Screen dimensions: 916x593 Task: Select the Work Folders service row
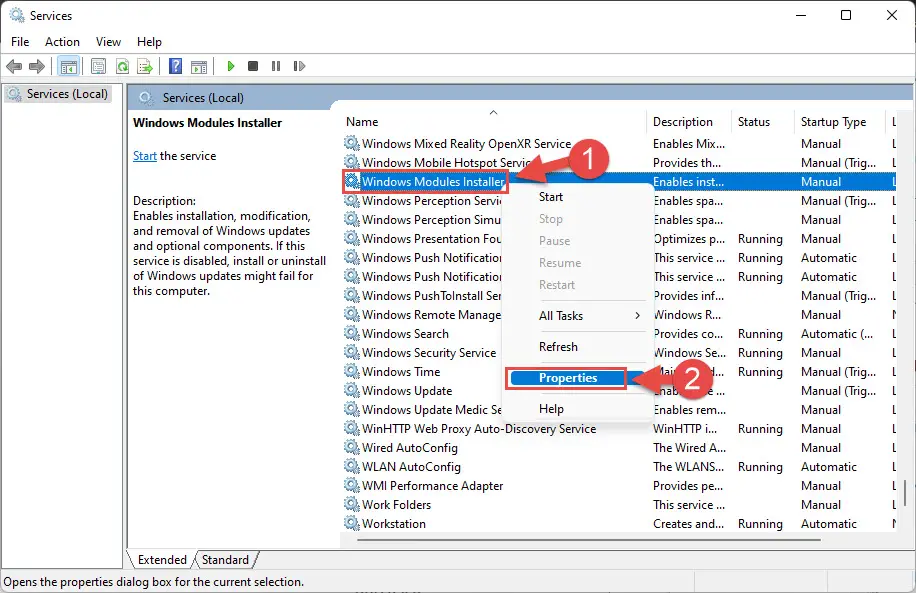click(x=619, y=504)
